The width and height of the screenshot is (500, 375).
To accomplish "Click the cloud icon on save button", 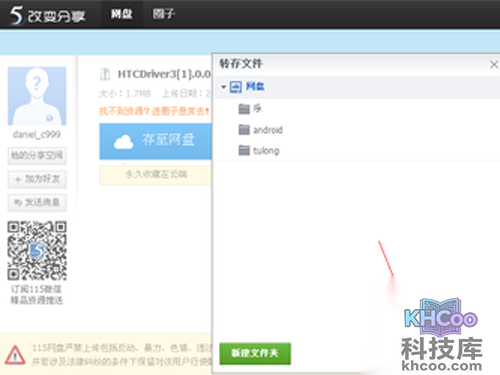I will [123, 142].
